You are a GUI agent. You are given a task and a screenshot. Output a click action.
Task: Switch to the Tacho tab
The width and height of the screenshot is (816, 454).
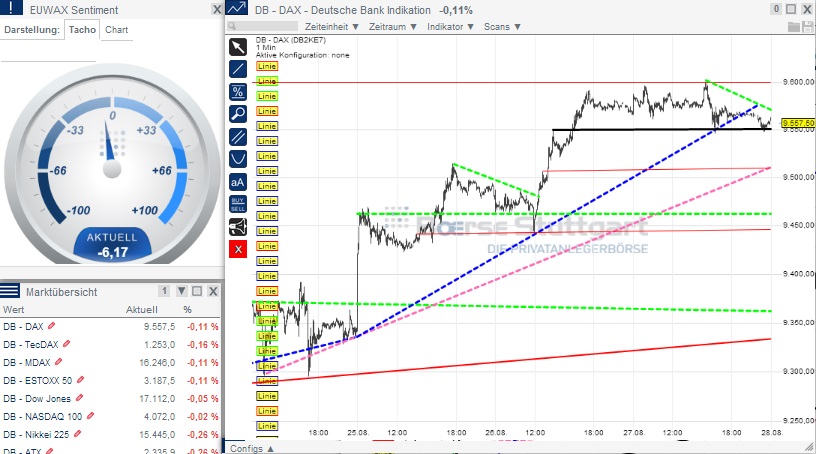(x=82, y=30)
